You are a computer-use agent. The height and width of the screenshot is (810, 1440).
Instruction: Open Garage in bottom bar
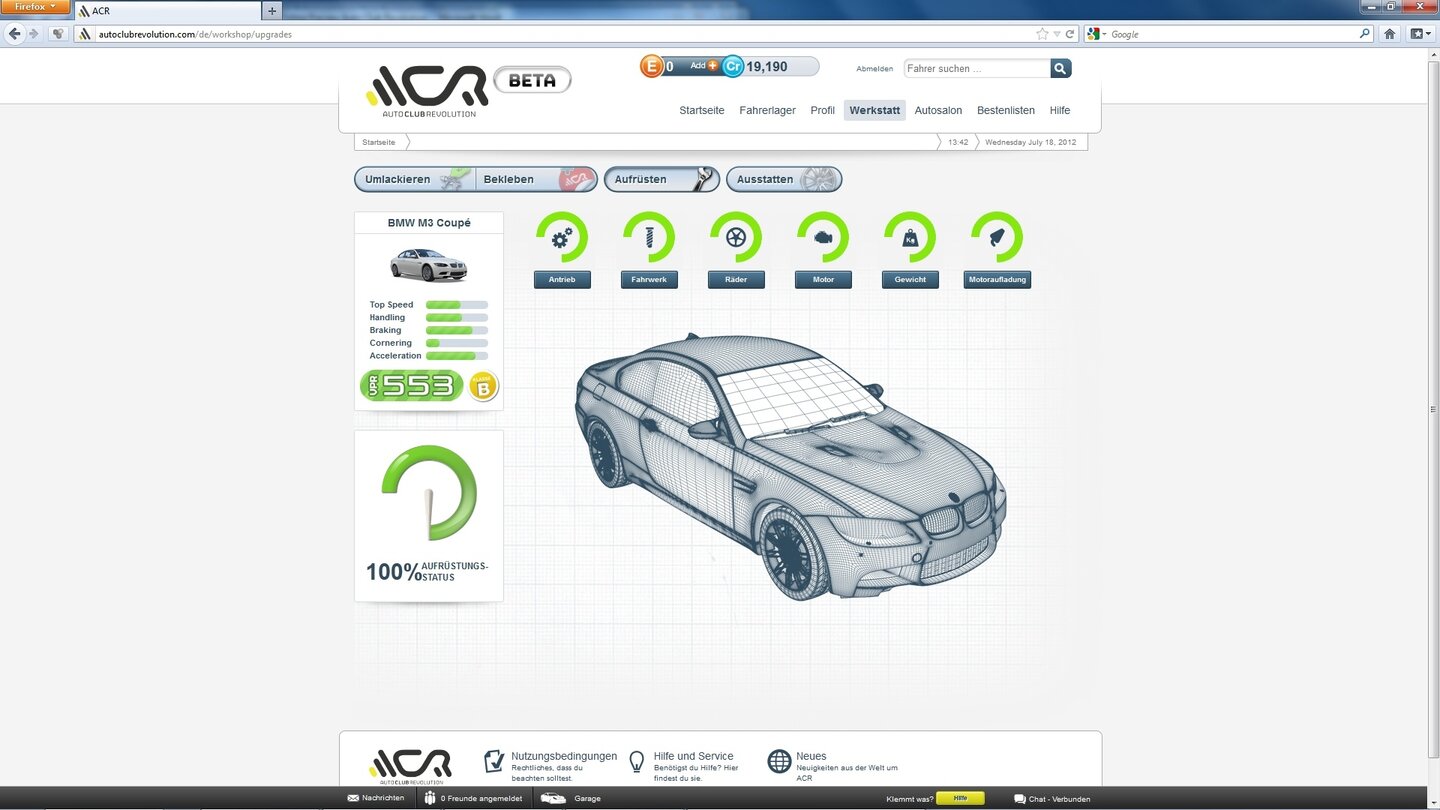(x=571, y=798)
